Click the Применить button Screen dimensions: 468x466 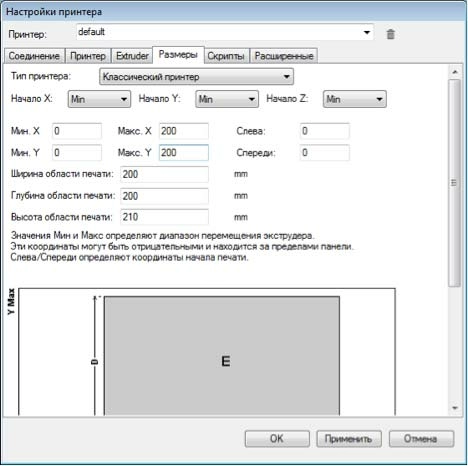tap(348, 438)
